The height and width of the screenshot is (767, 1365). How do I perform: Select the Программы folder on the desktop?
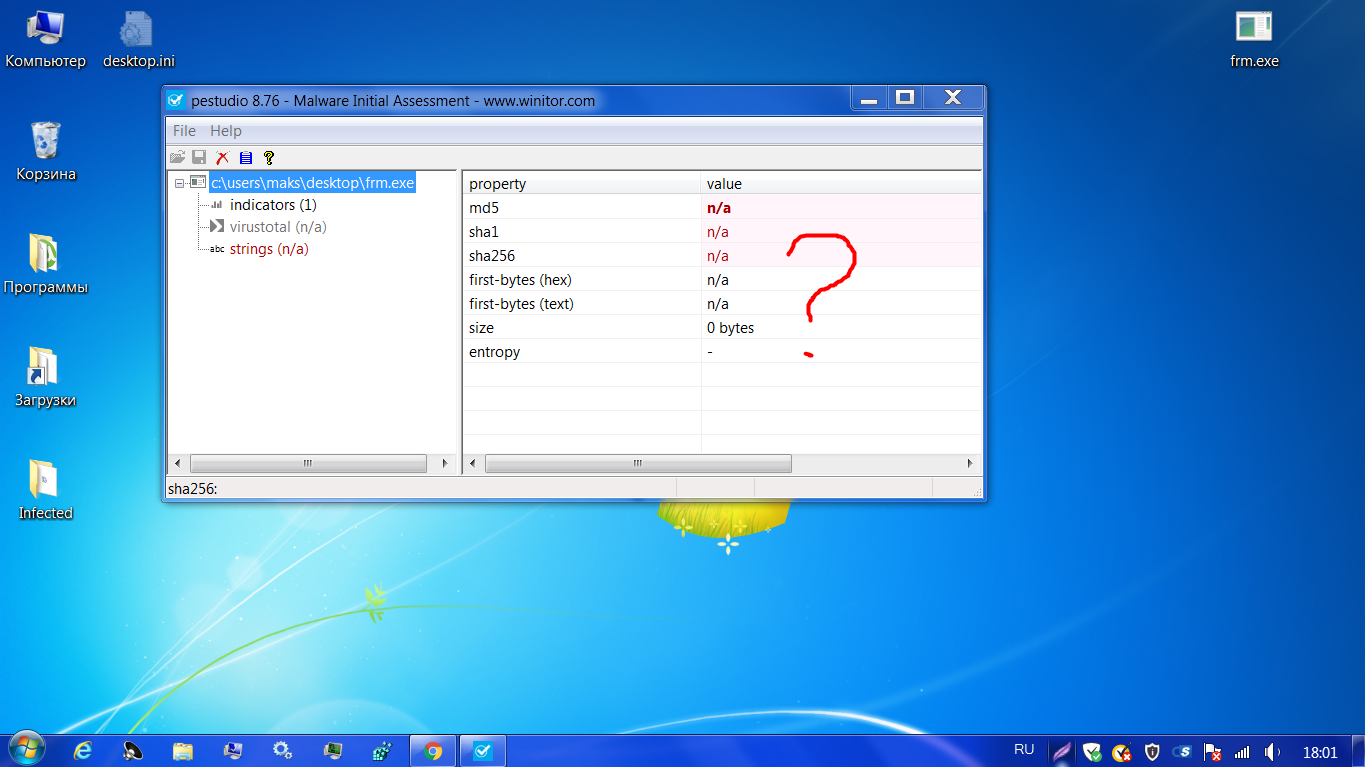46,265
